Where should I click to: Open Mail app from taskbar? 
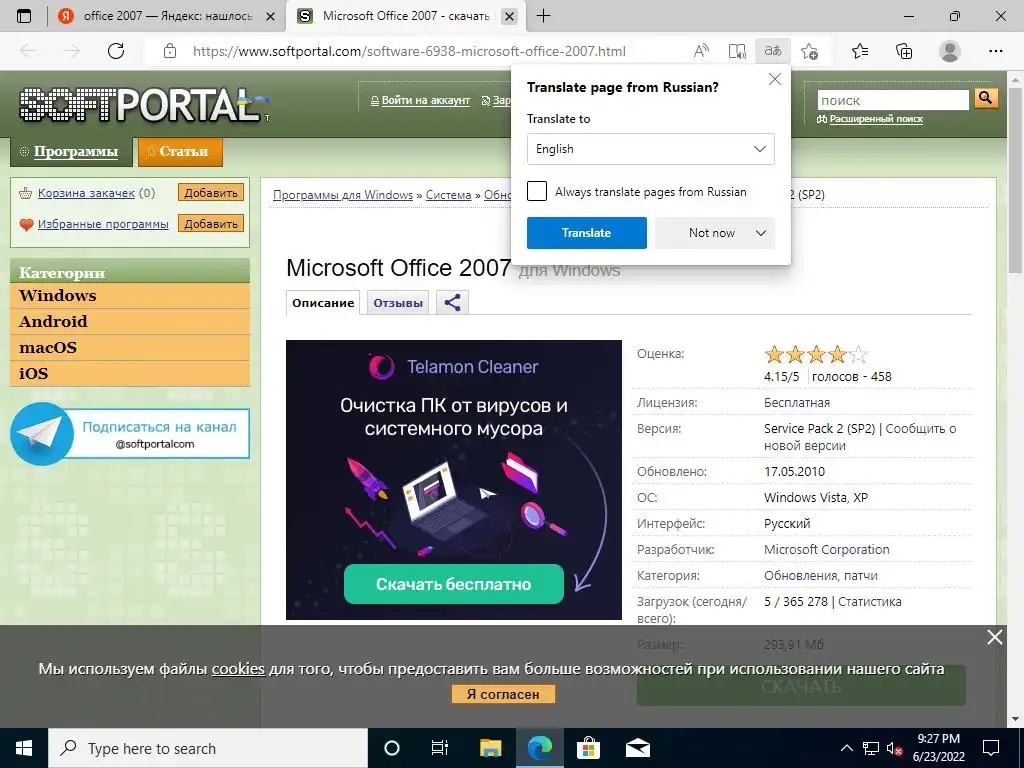coord(637,748)
